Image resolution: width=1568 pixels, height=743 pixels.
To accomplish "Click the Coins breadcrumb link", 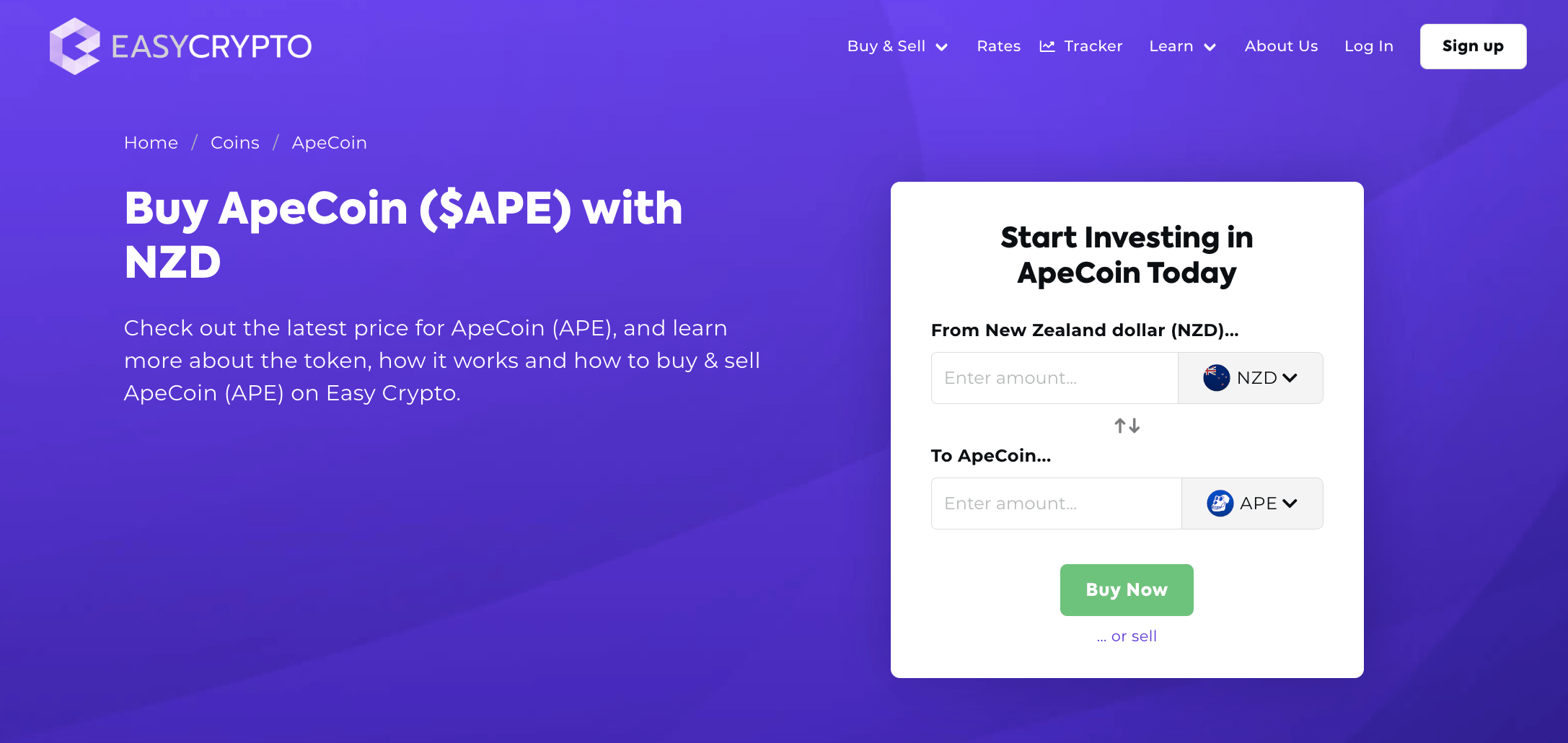I will [x=234, y=143].
